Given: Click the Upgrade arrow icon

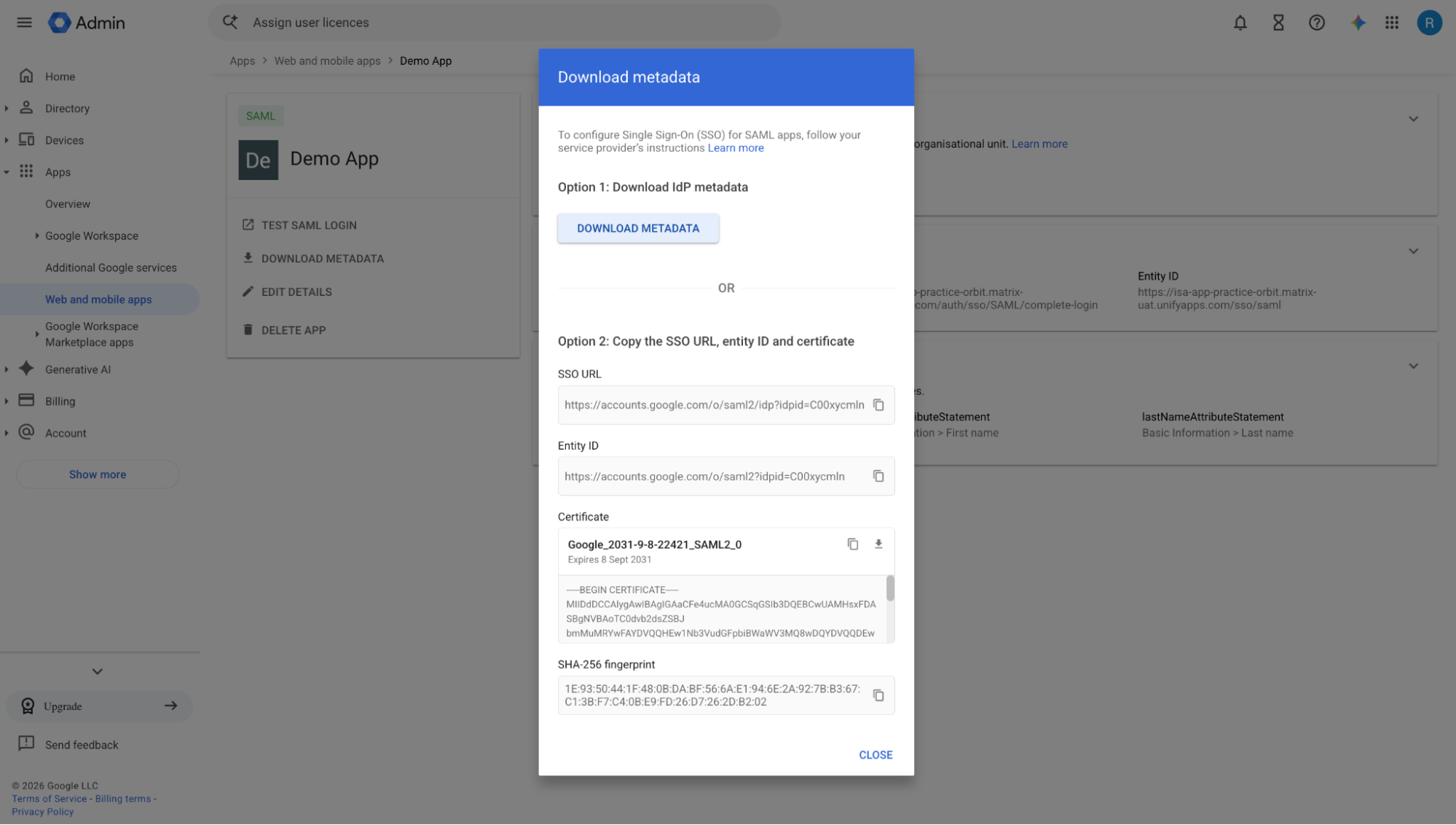Looking at the screenshot, I should (x=170, y=706).
